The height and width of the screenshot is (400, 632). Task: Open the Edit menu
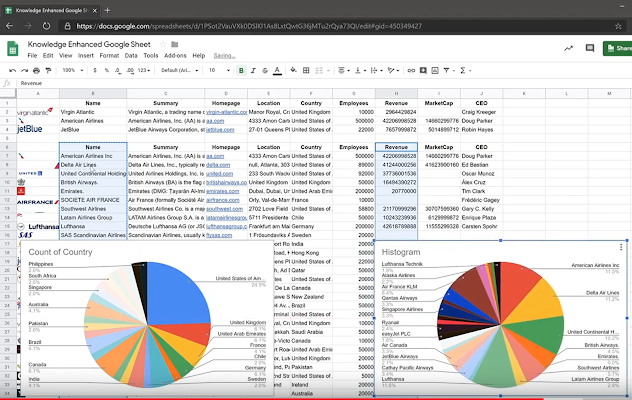point(48,56)
